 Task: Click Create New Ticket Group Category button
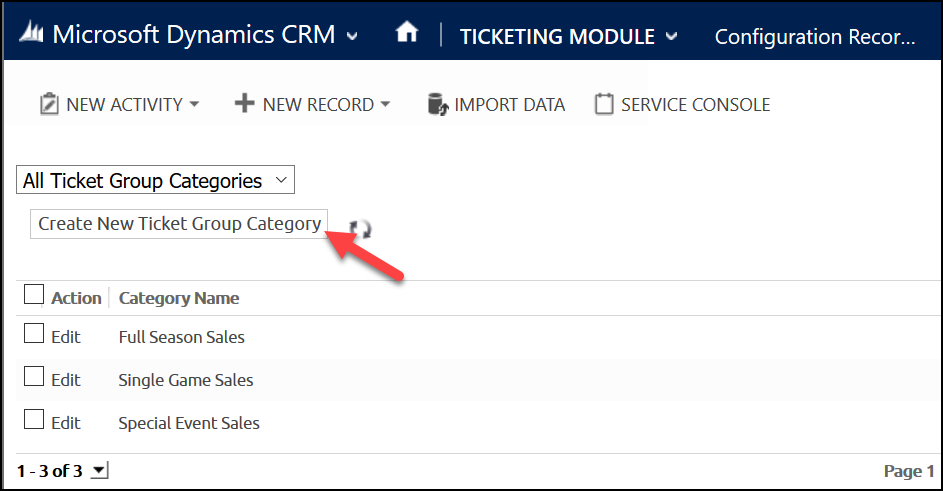pyautogui.click(x=179, y=224)
